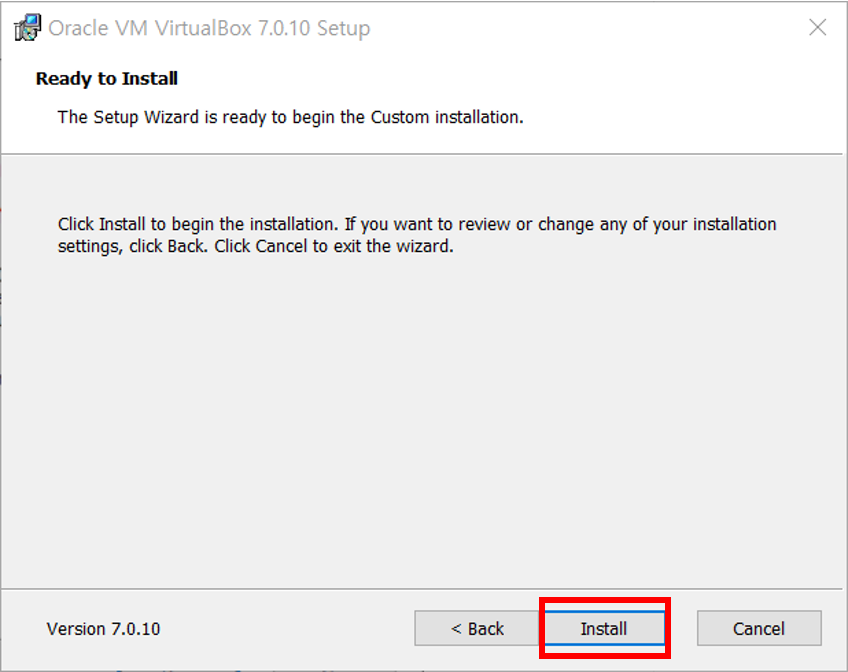Click the VirtualBox installer icon in title bar
848x672 pixels.
(x=27, y=28)
